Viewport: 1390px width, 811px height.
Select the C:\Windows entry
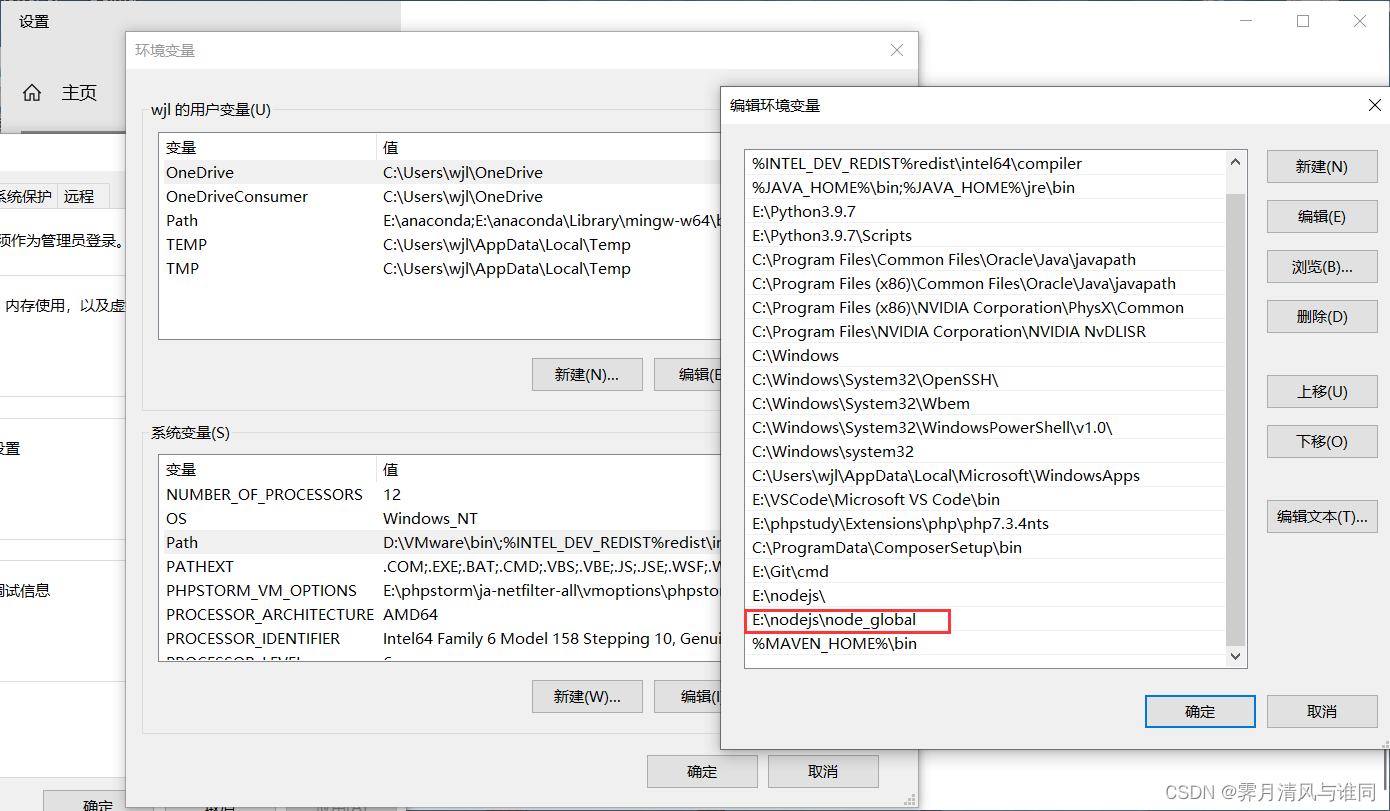point(986,356)
